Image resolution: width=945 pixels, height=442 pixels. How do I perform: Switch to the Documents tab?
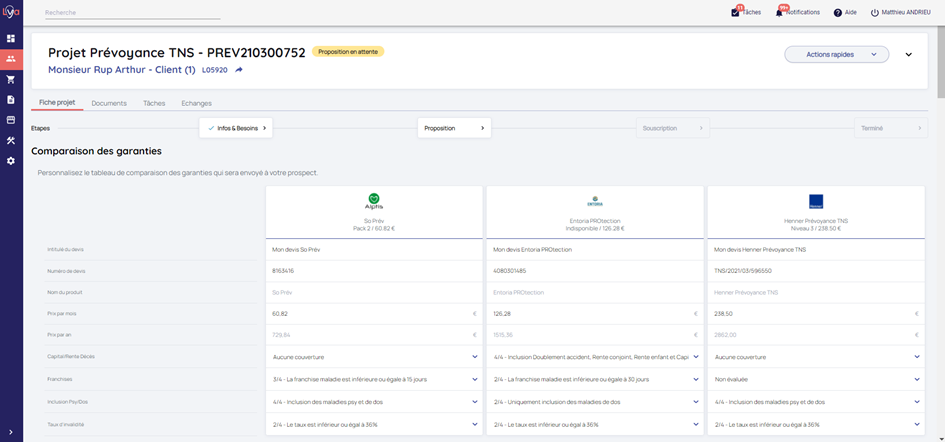[109, 103]
